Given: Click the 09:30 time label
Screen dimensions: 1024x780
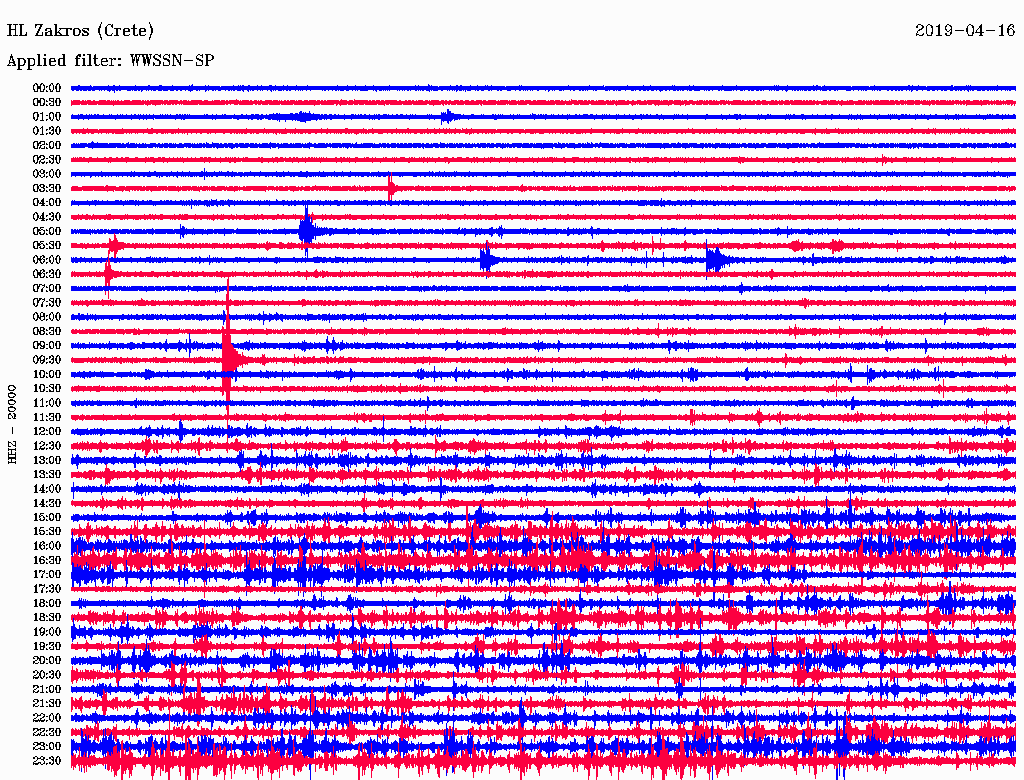Looking at the screenshot, I should 47,360.
